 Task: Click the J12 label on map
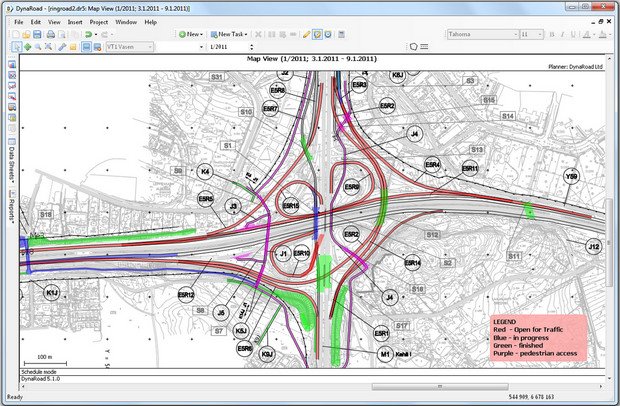pyautogui.click(x=594, y=247)
